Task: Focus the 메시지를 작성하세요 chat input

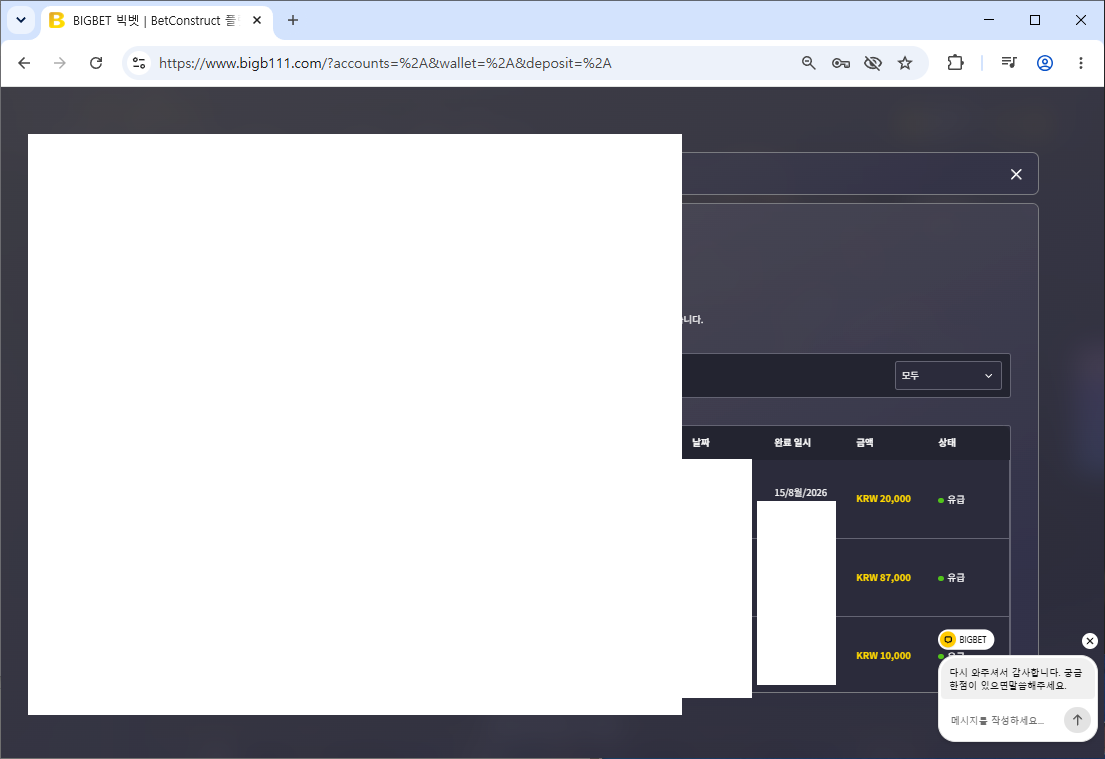Action: coord(998,720)
